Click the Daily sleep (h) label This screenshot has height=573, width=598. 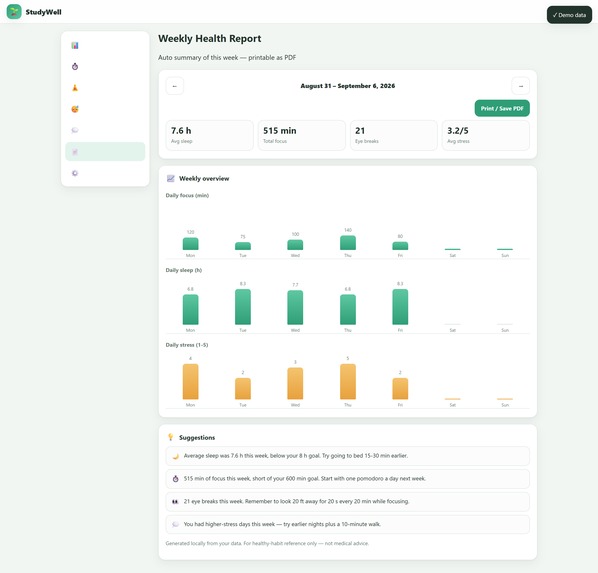pos(184,270)
